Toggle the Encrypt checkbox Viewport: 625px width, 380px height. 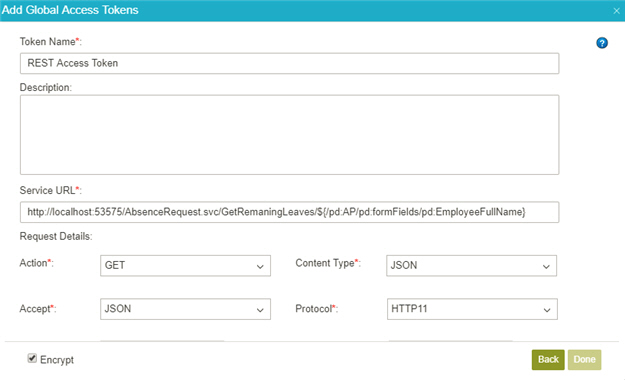(x=32, y=358)
